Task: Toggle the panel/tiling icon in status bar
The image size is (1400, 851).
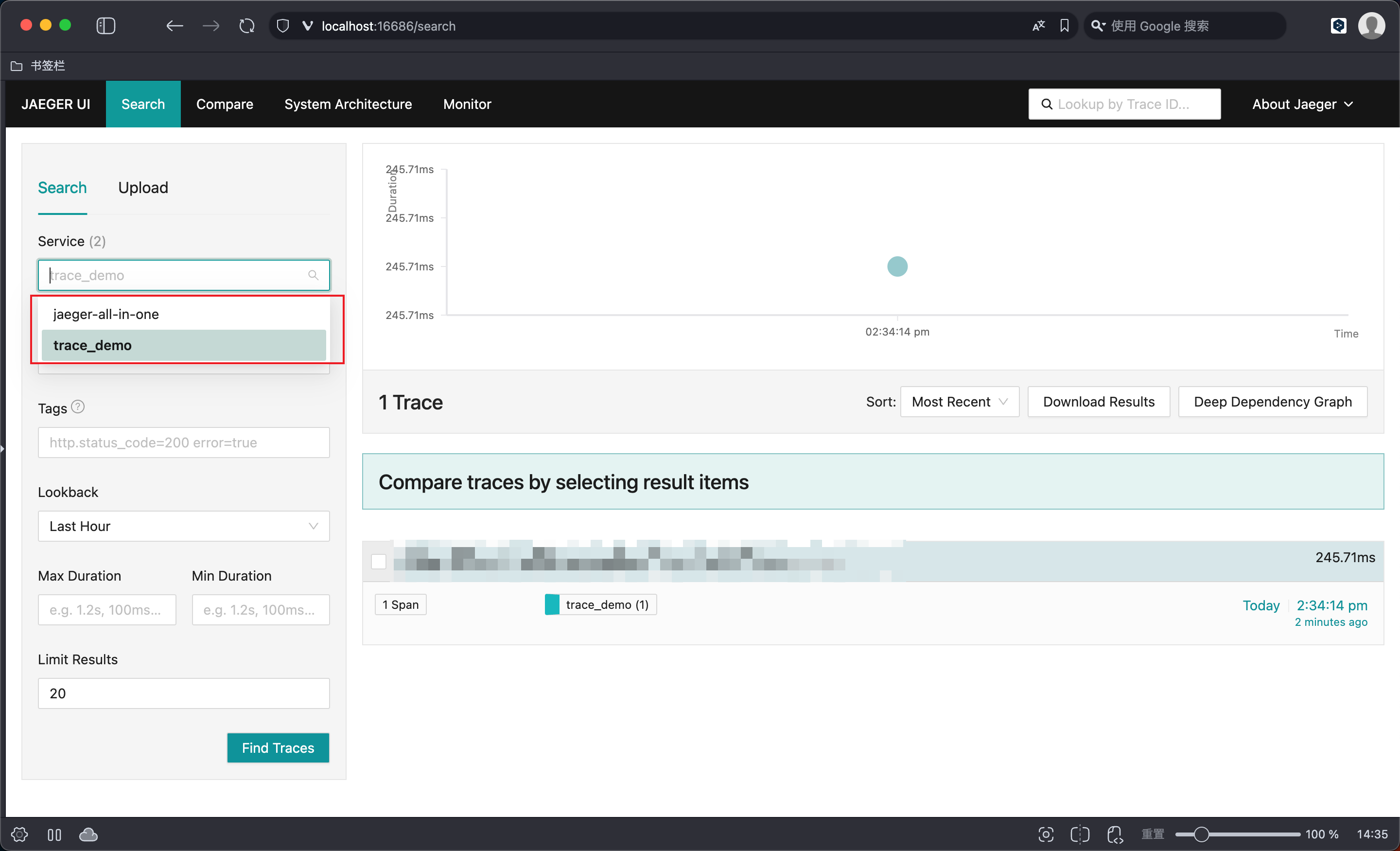Action: (54, 834)
